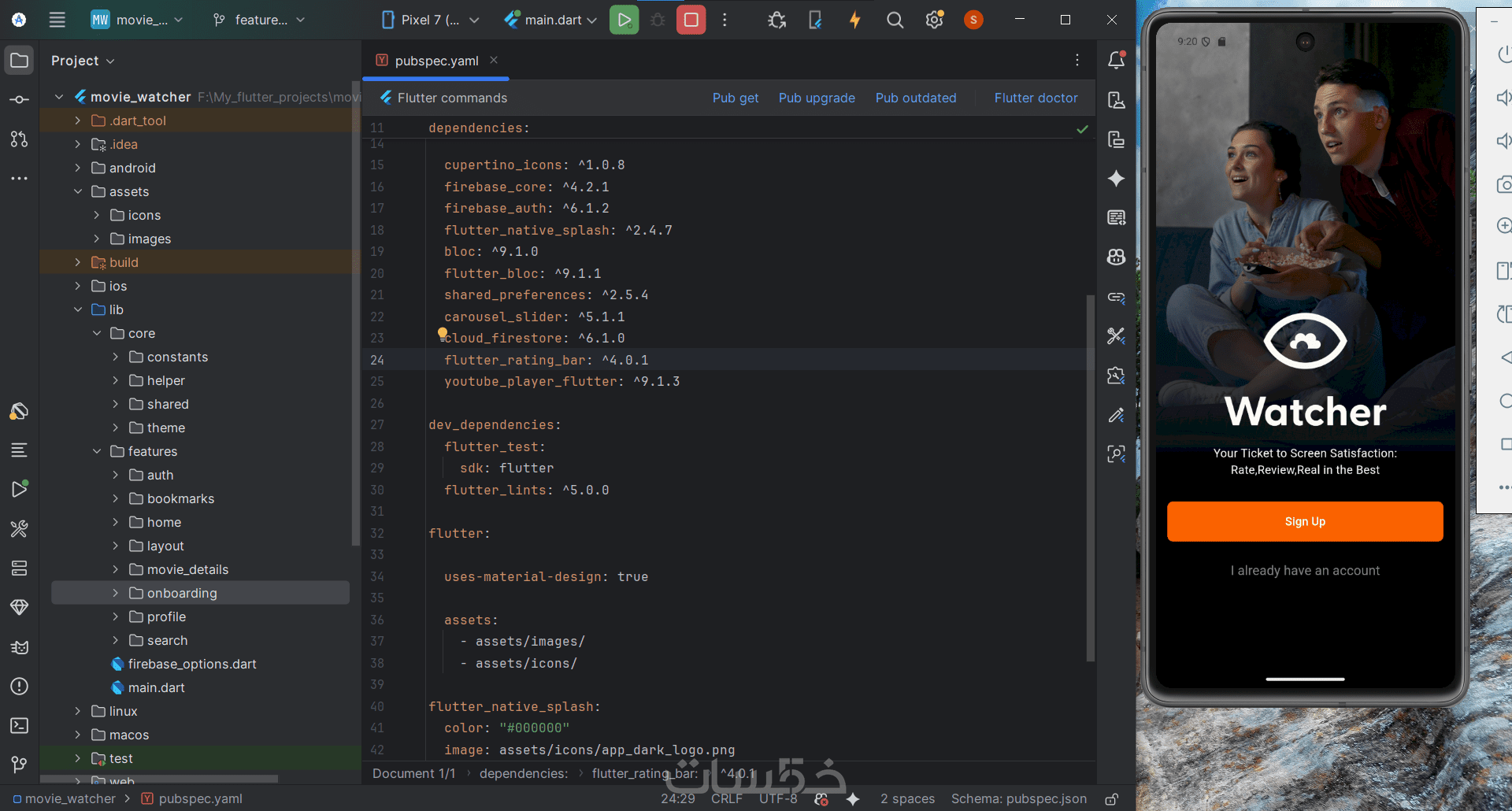
Task: Toggle read-only lock in status bar
Action: pyautogui.click(x=1112, y=798)
